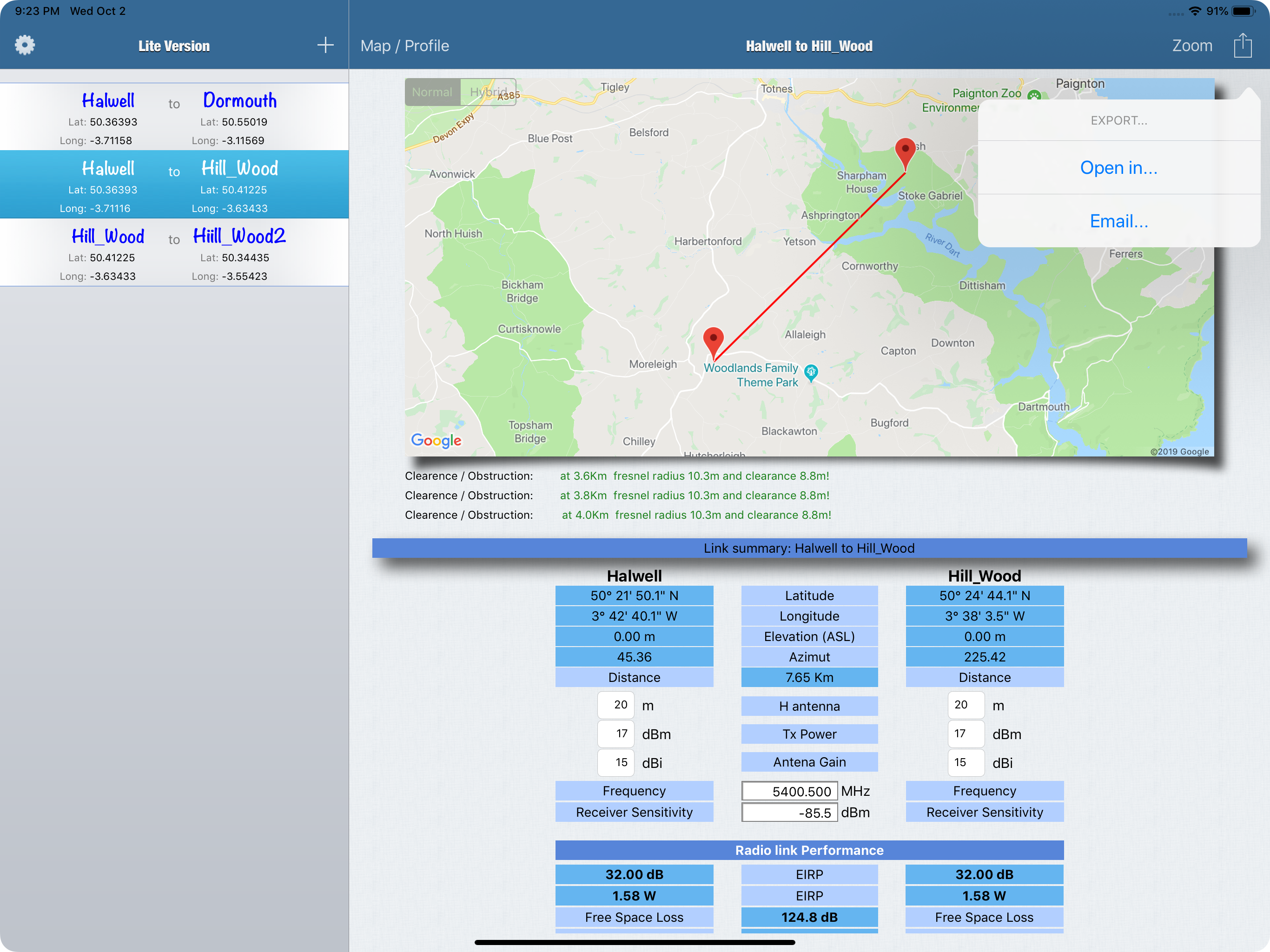Click the Lite Version title
1270x952 pixels.
click(174, 46)
